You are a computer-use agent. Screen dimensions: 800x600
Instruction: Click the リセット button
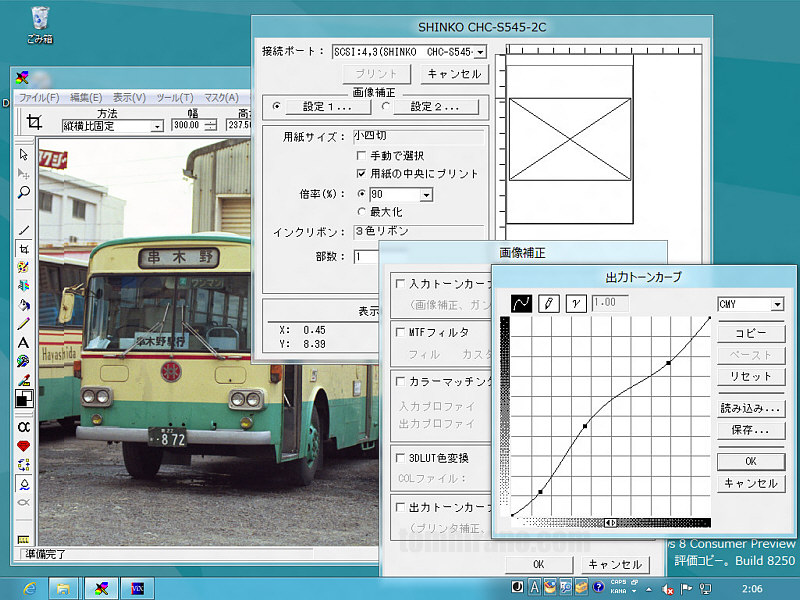pyautogui.click(x=750, y=377)
